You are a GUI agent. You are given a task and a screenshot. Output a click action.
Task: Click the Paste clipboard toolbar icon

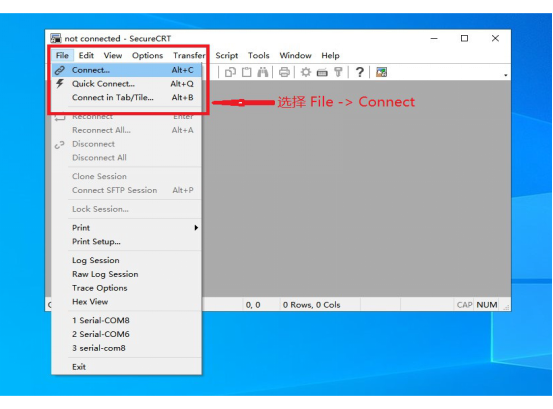click(x=247, y=72)
